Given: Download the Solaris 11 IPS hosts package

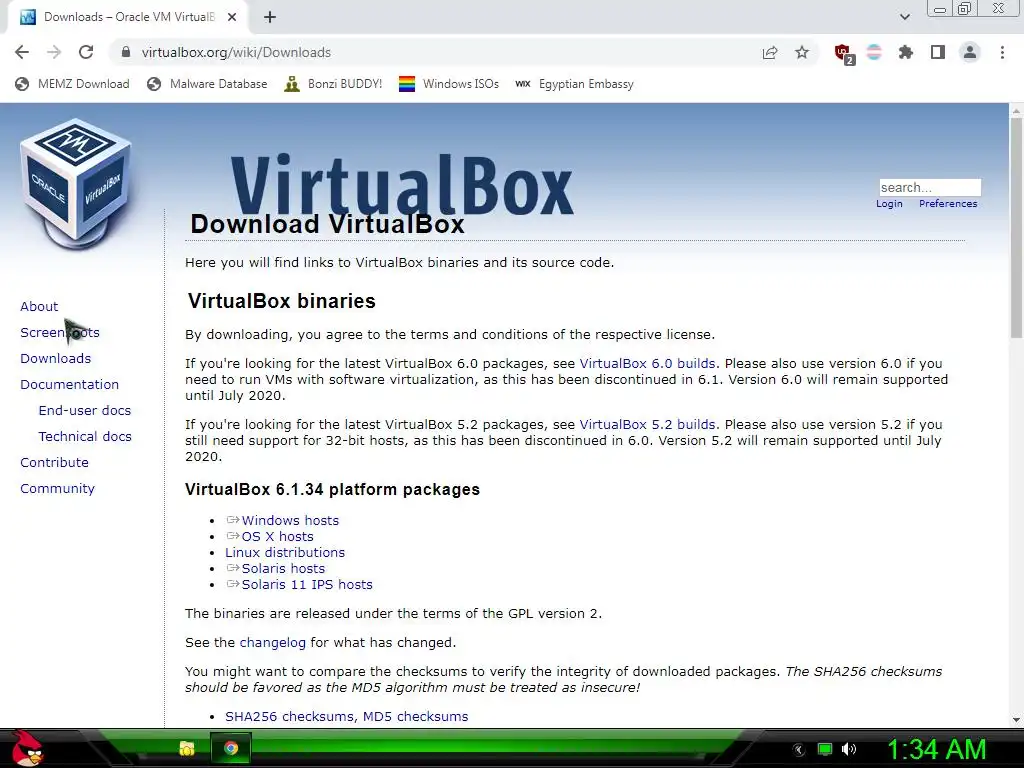Looking at the screenshot, I should coord(307,584).
